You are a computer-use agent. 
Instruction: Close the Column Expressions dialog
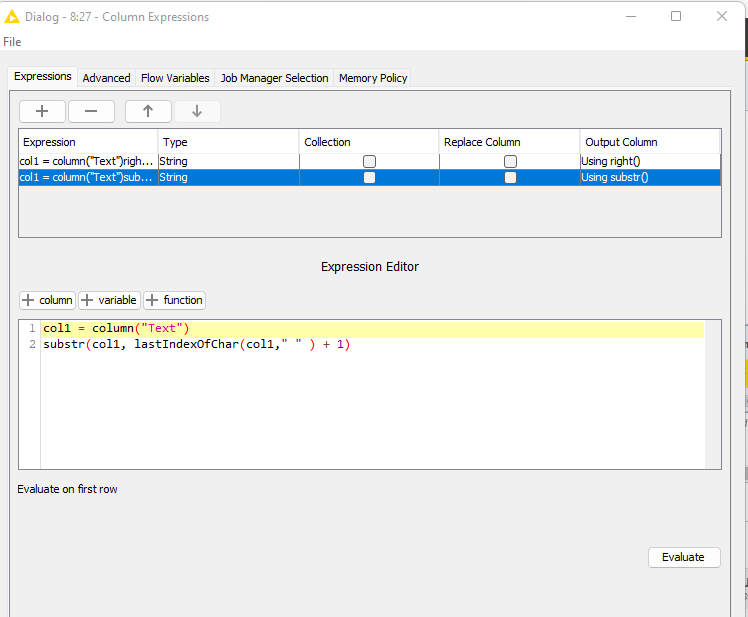[722, 16]
